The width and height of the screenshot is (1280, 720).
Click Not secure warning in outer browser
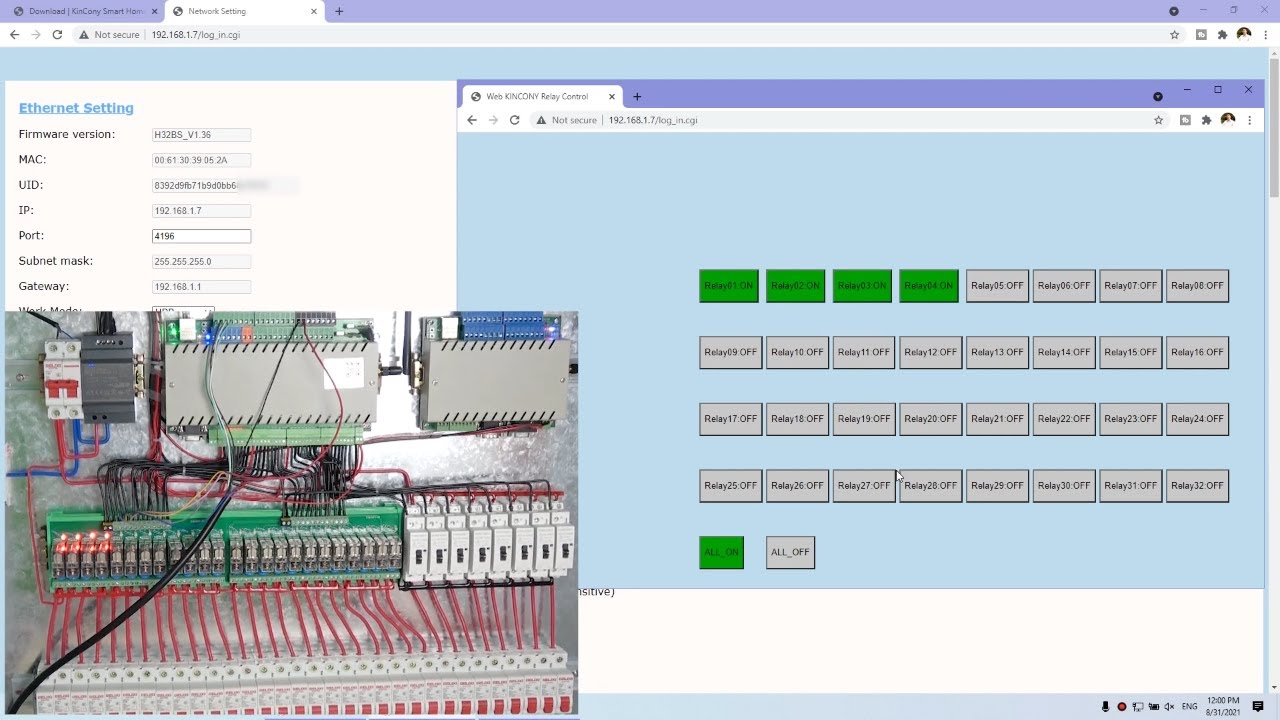110,34
